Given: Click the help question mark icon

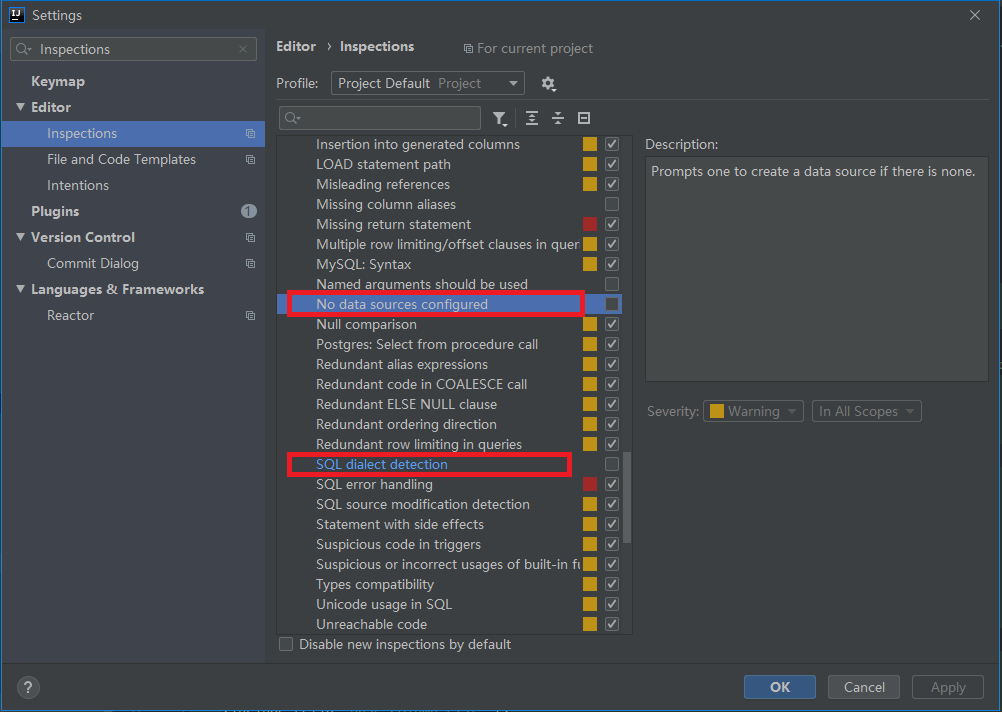Looking at the screenshot, I should [x=27, y=687].
